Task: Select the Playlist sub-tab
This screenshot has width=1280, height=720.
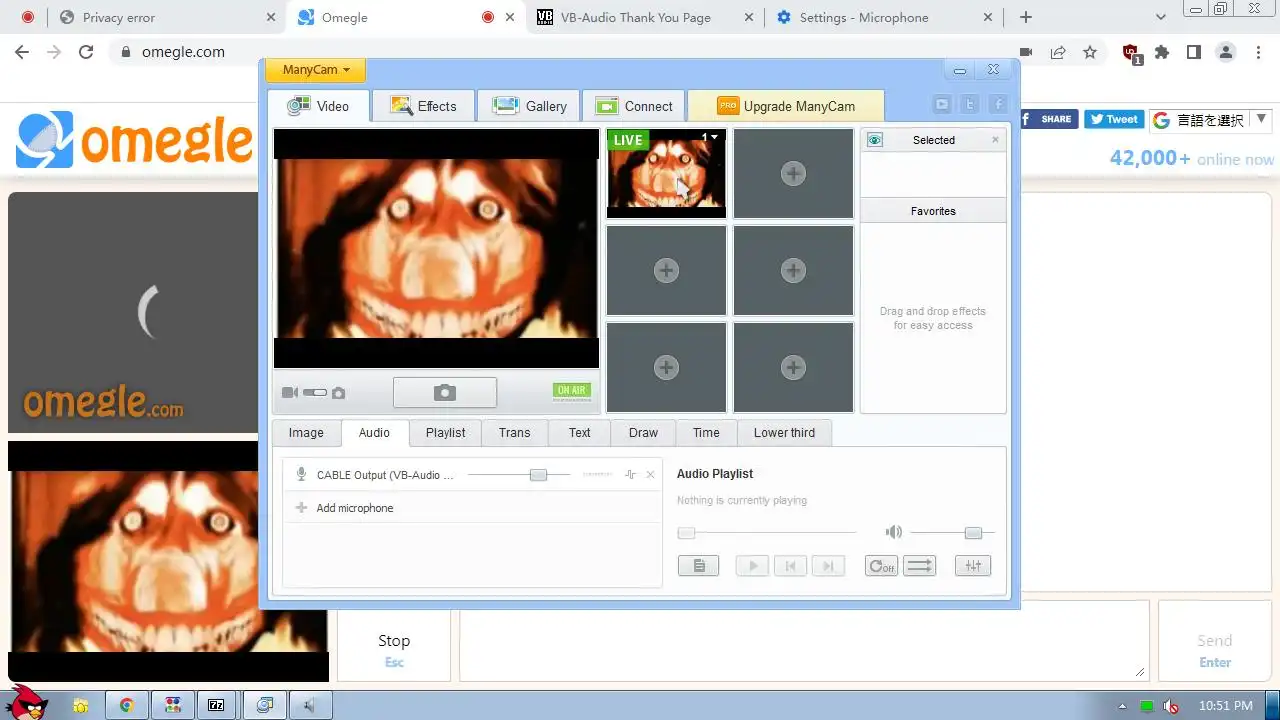Action: [445, 433]
